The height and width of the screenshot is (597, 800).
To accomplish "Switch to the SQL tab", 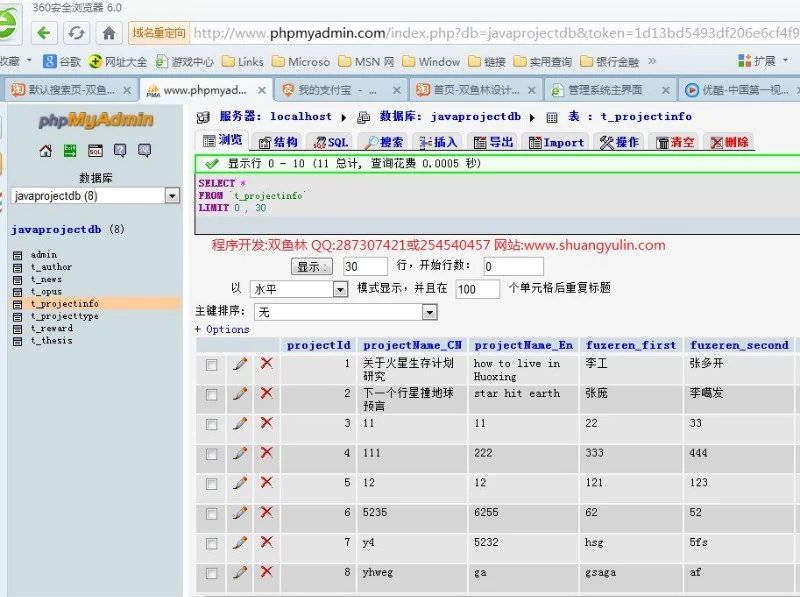I will point(331,142).
